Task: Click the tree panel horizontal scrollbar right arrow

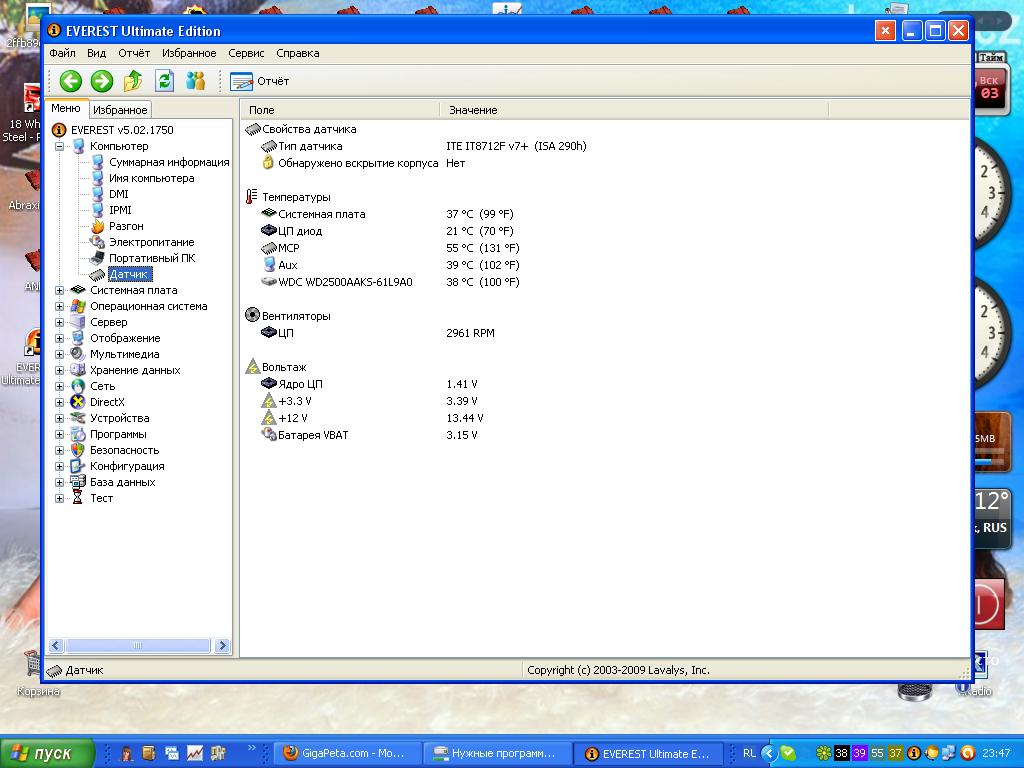Action: pos(222,646)
